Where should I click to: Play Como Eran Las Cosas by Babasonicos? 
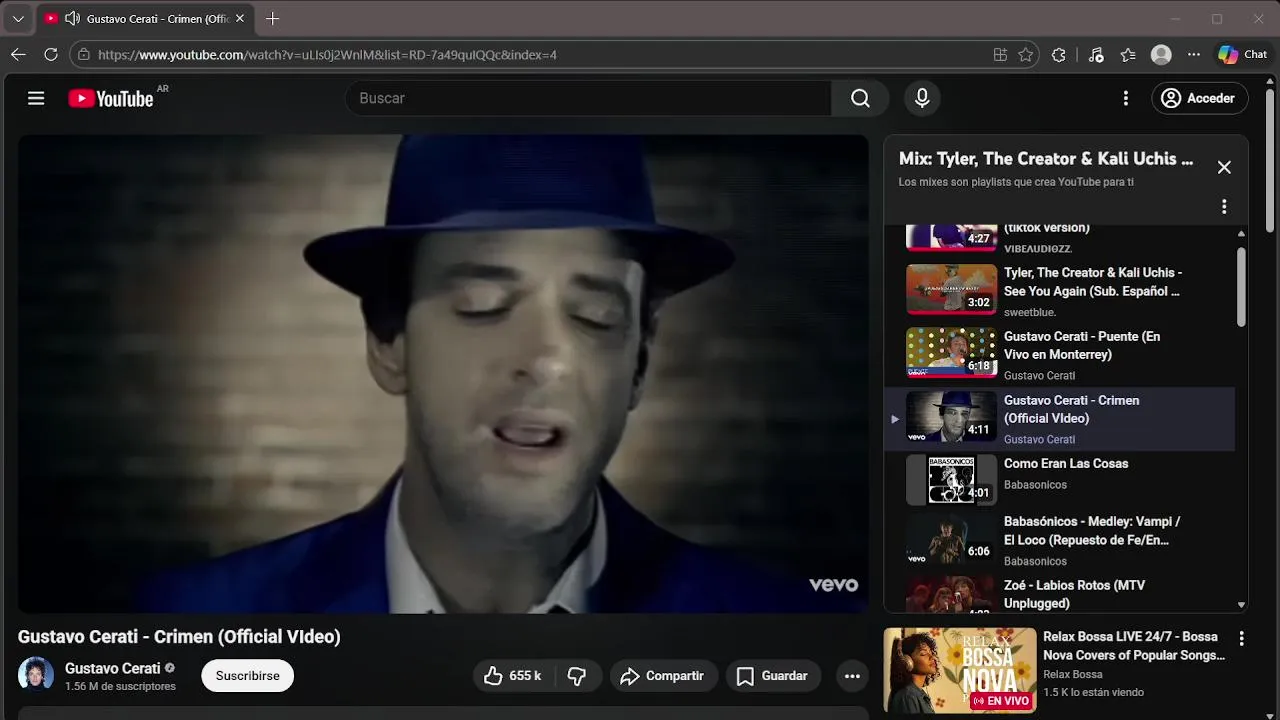1059,481
